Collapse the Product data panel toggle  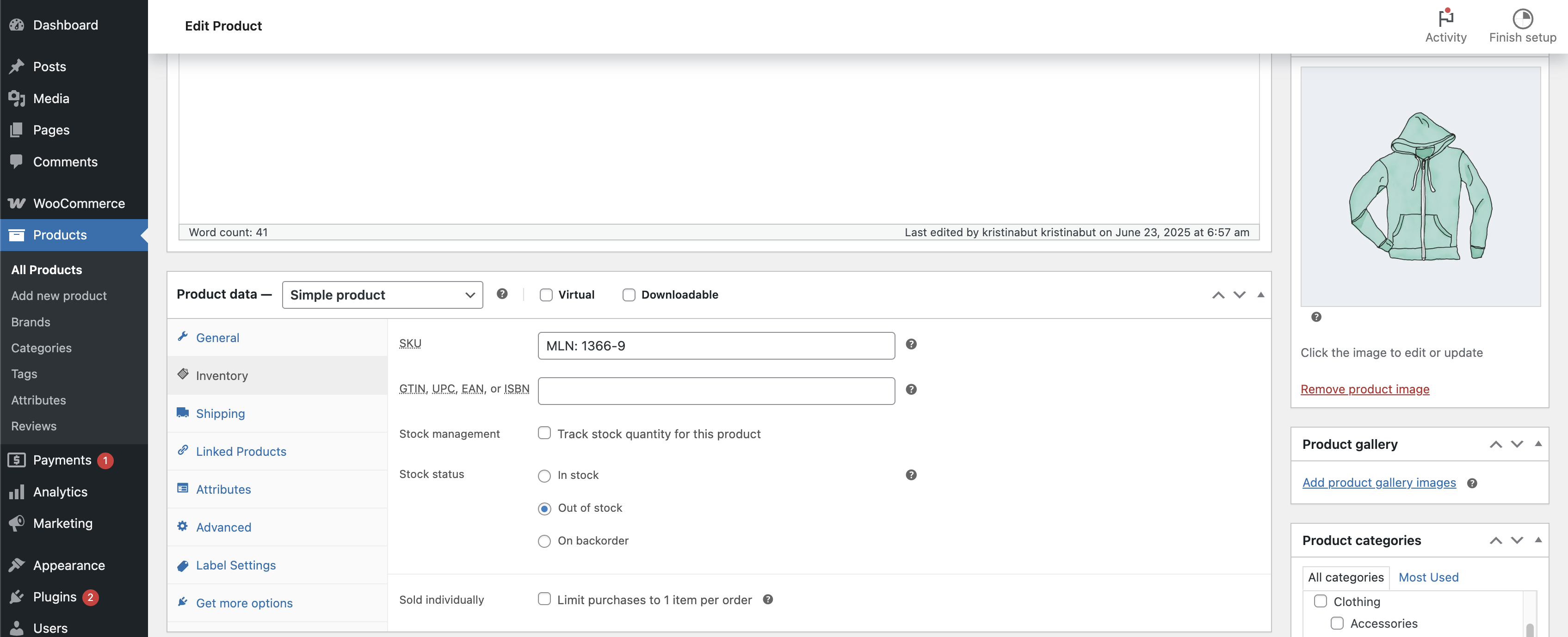pos(1260,295)
